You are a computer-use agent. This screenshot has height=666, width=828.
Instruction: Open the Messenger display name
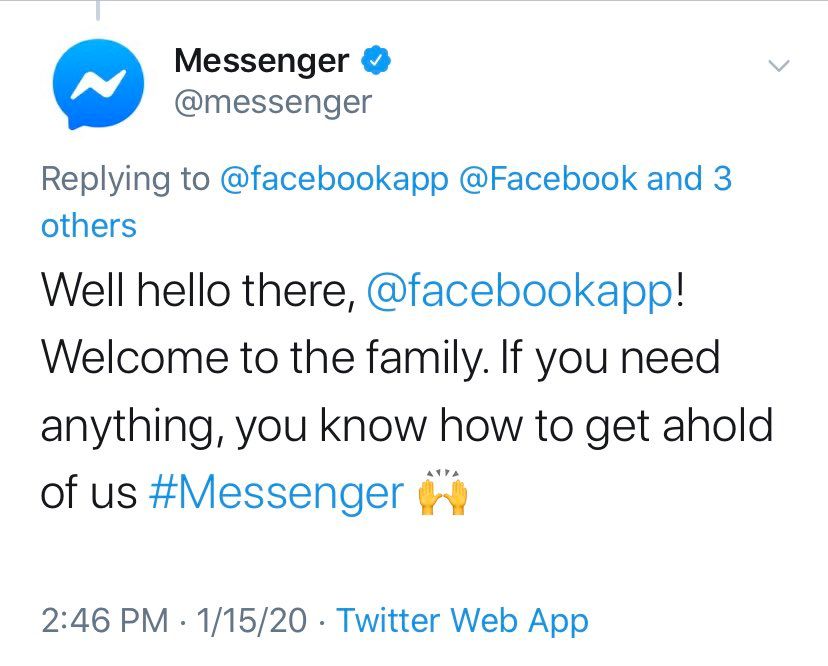tap(261, 61)
